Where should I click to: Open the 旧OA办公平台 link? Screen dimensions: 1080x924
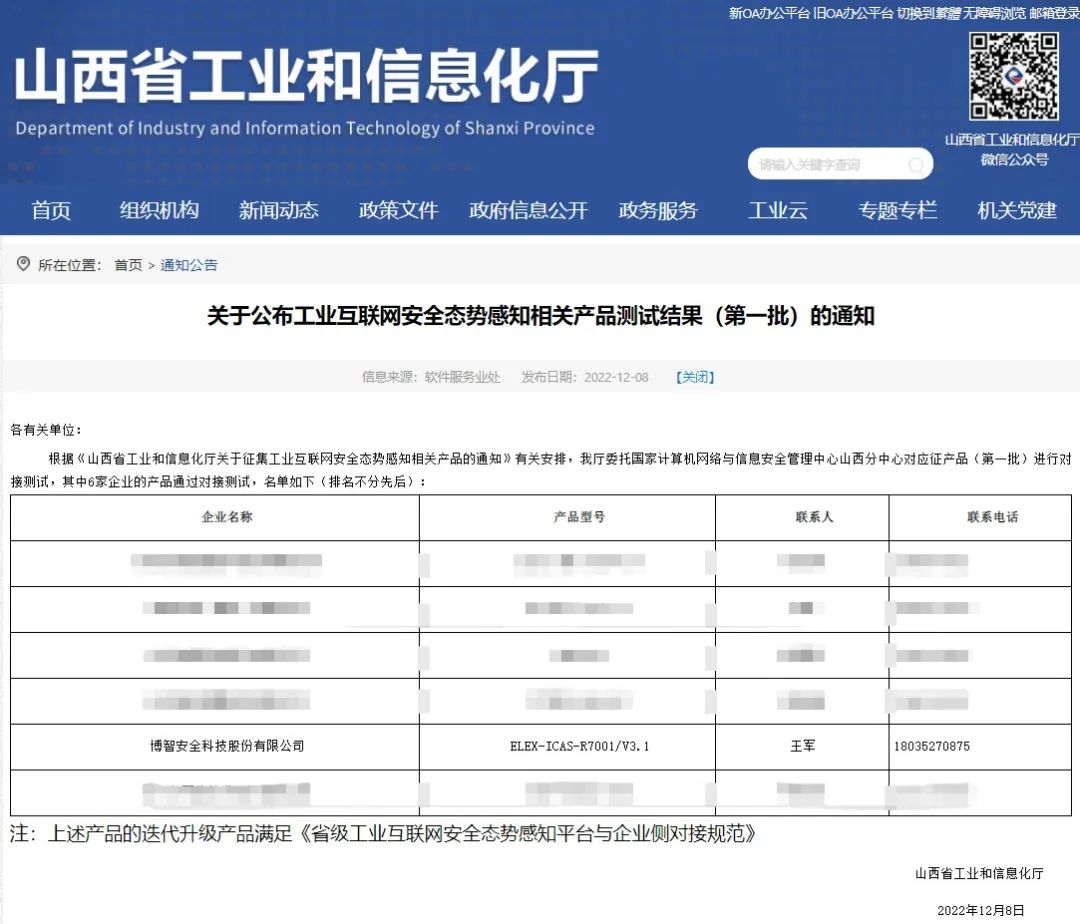(x=853, y=13)
